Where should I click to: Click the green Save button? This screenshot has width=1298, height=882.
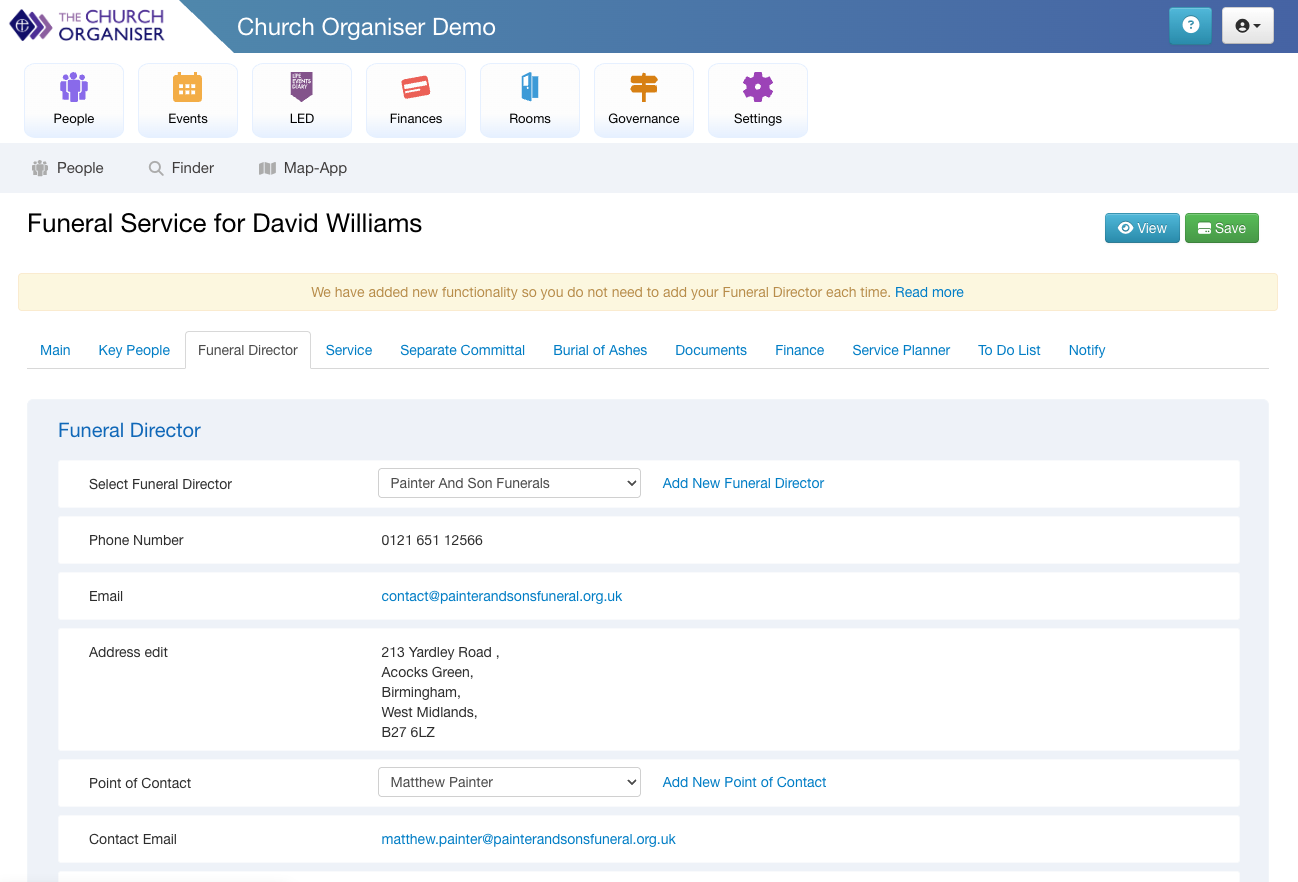1221,228
